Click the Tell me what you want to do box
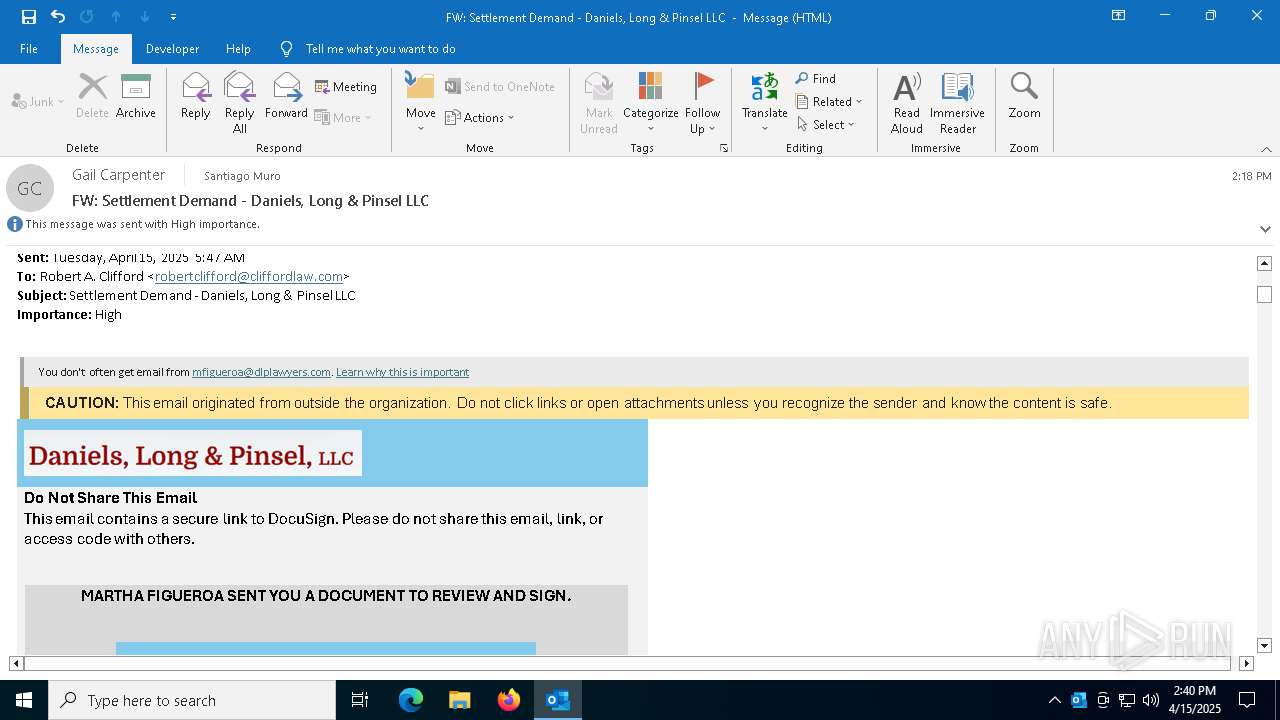 (380, 48)
